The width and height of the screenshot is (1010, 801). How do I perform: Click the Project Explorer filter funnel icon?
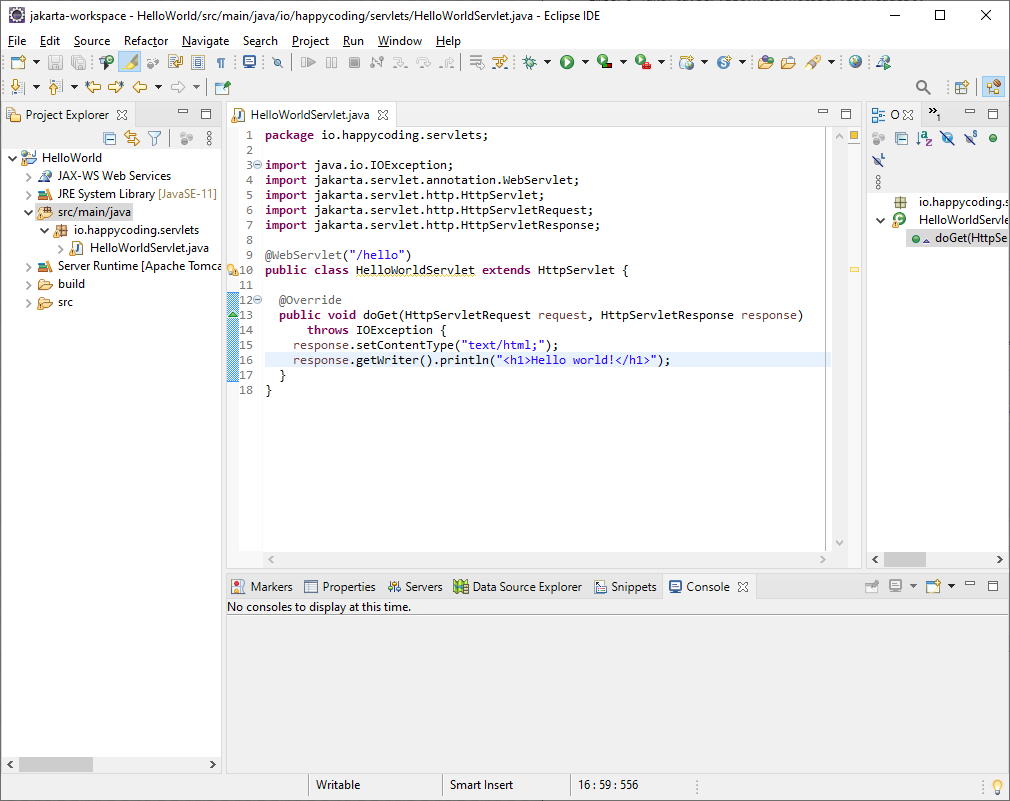click(x=155, y=138)
